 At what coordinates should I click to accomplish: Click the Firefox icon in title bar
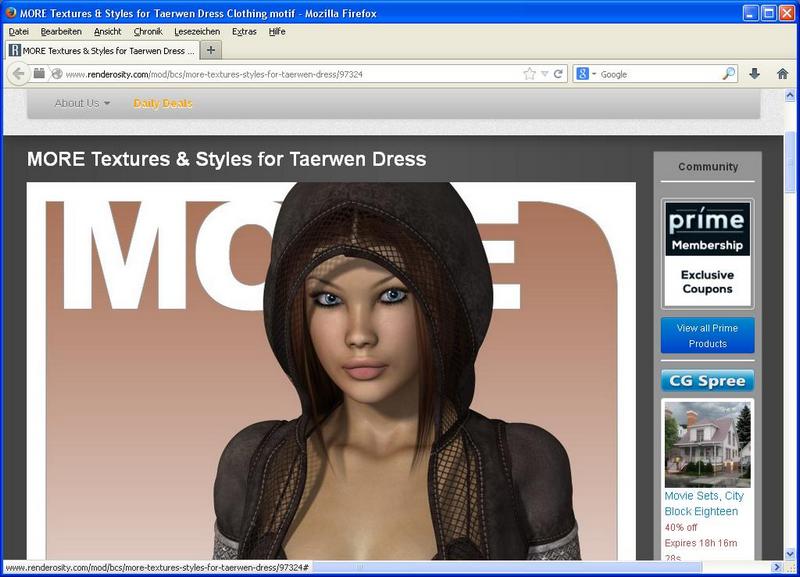point(11,13)
